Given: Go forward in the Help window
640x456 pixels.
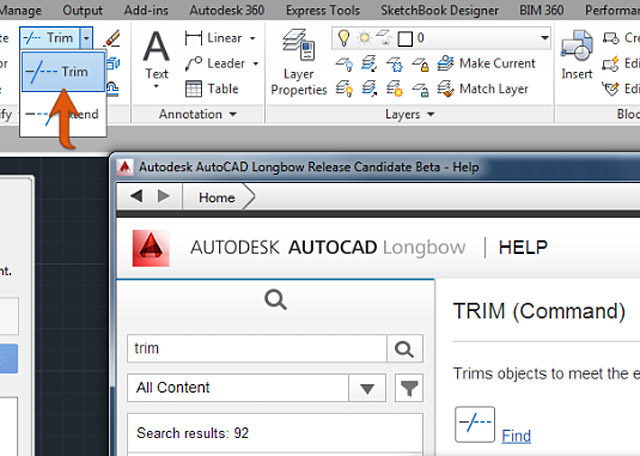Looking at the screenshot, I should (164, 196).
